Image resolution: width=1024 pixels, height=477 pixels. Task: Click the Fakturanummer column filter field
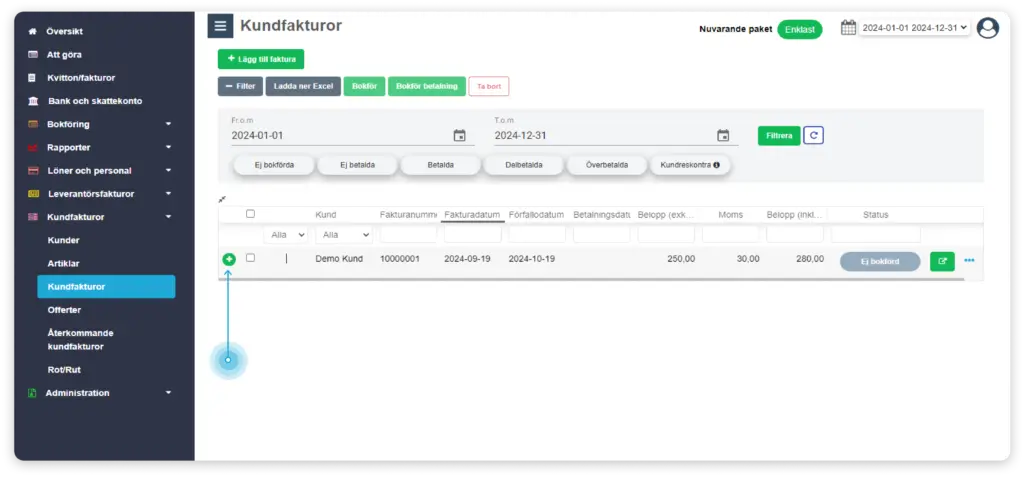tap(409, 234)
